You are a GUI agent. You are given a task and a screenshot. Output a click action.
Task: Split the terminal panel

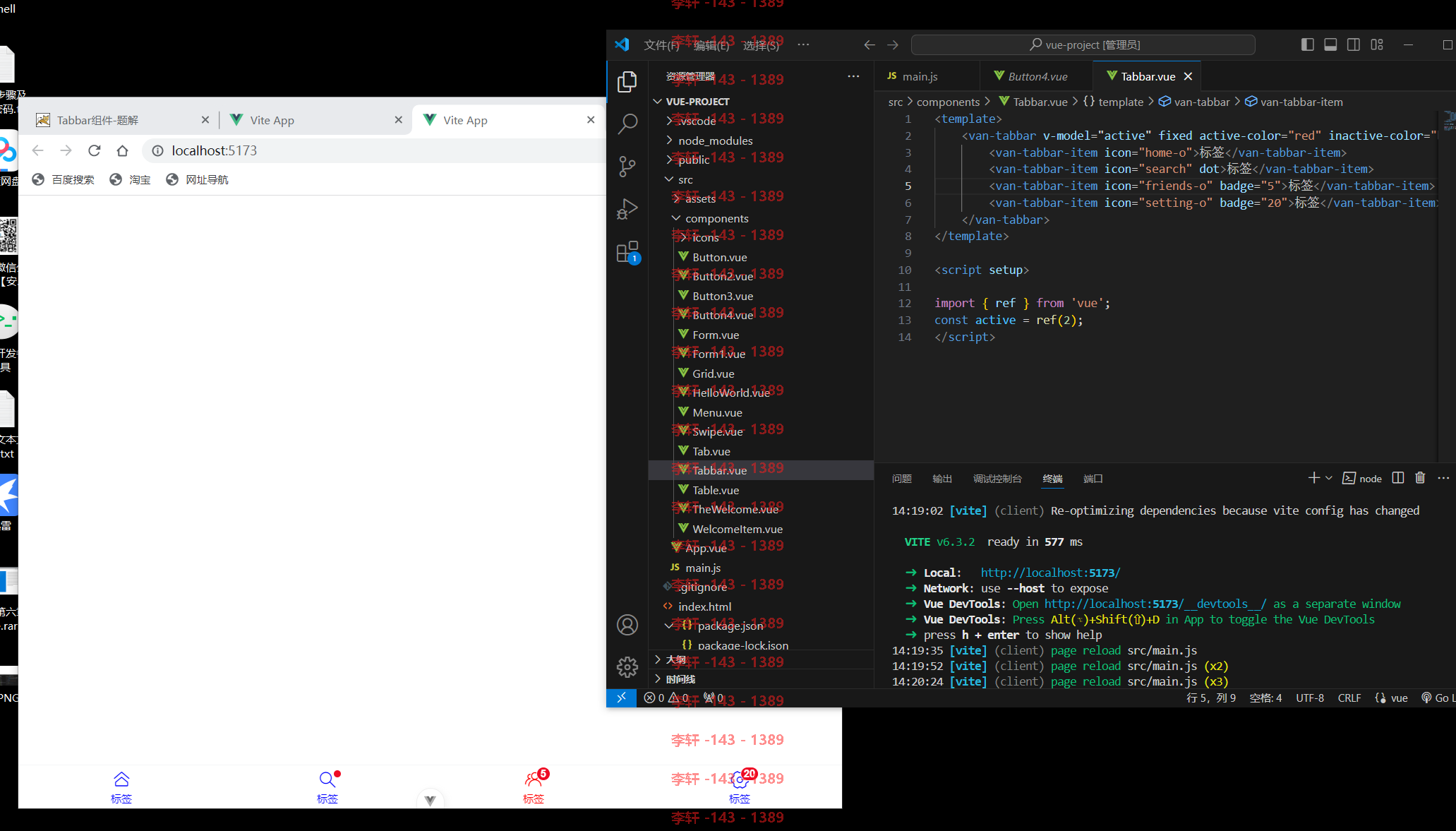(1398, 478)
